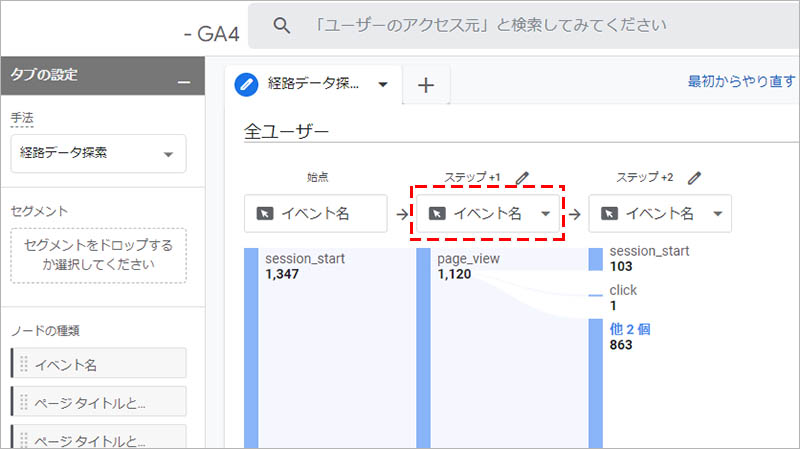The image size is (800, 449).
Task: Open ステップ +2 イベント名 dropdown
Action: pos(717,213)
